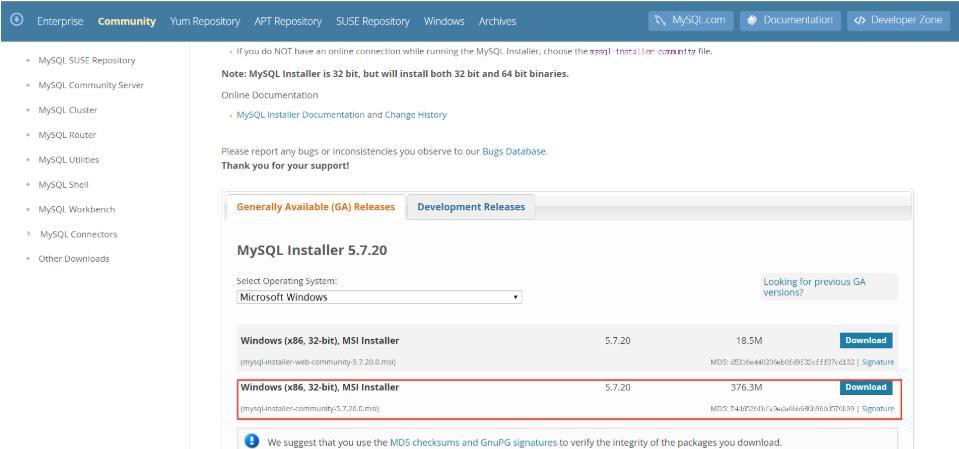
Task: Click the circular download icon in top bar
Action: tap(17, 20)
